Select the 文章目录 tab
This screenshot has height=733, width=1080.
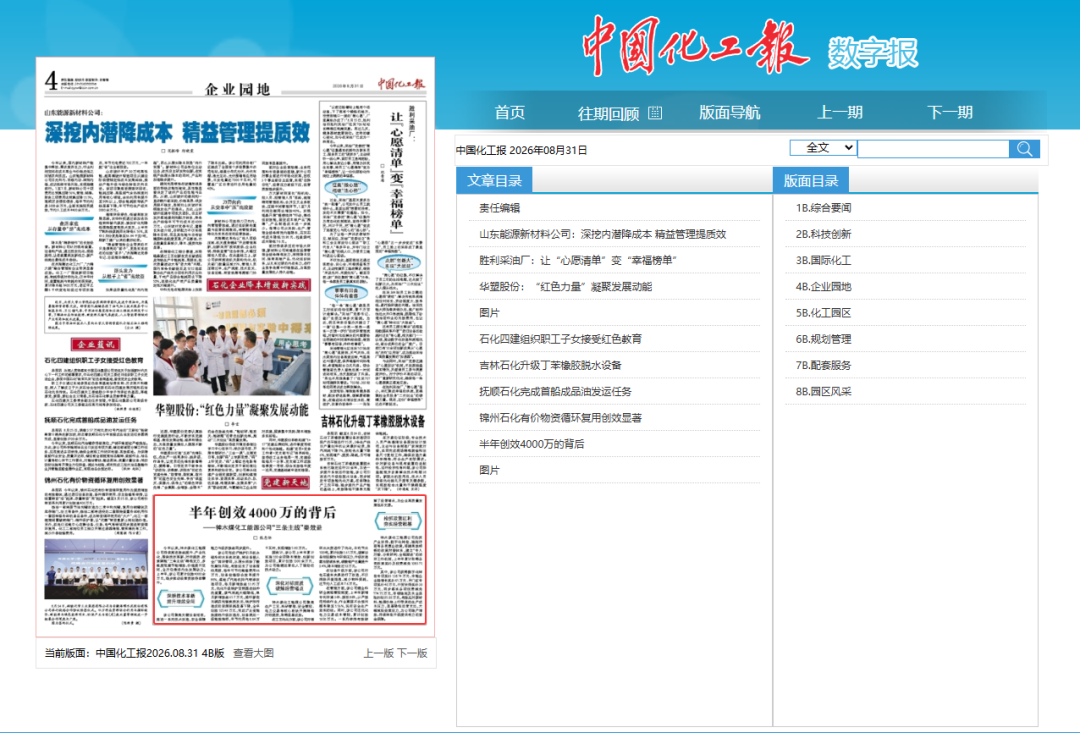point(494,180)
